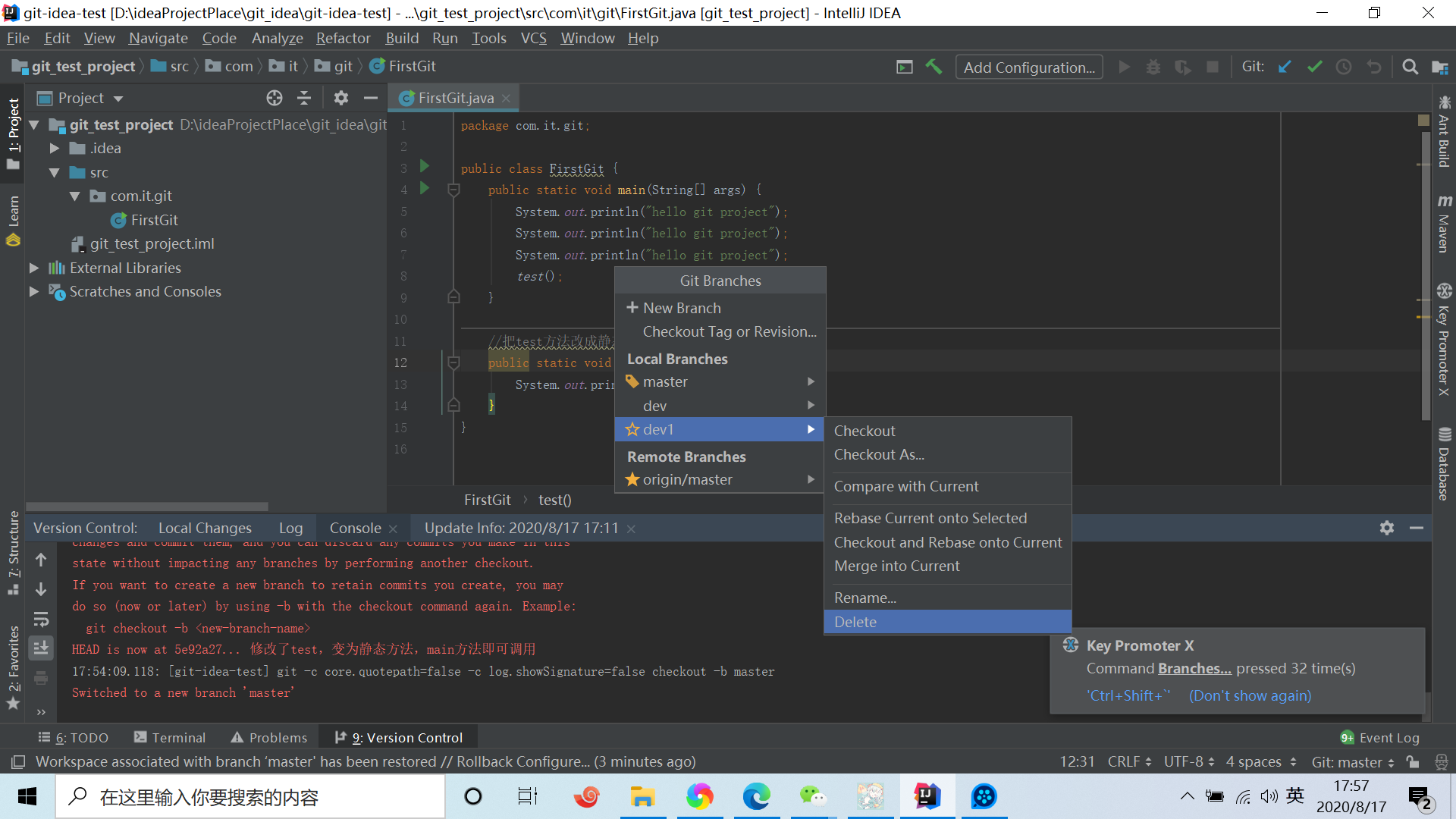Viewport: 1456px width, 819px height.
Task: Open the origin/master branch submenu
Action: tap(719, 479)
